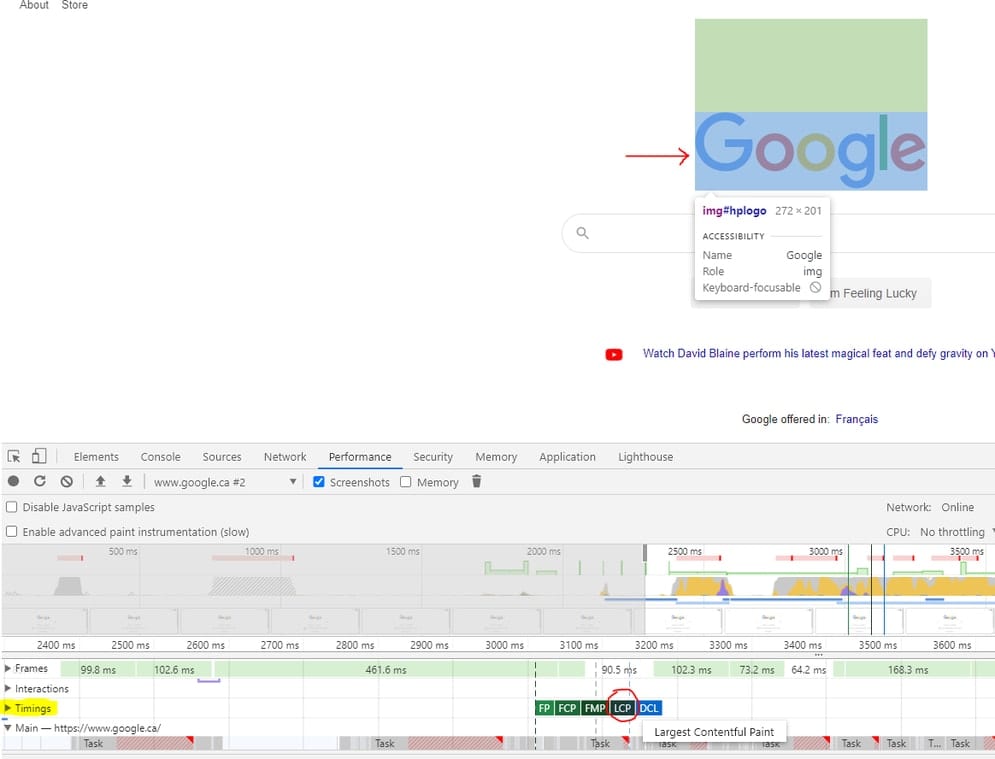The height and width of the screenshot is (759, 995).
Task: Activate the inspect element picker icon
Action: tap(14, 456)
